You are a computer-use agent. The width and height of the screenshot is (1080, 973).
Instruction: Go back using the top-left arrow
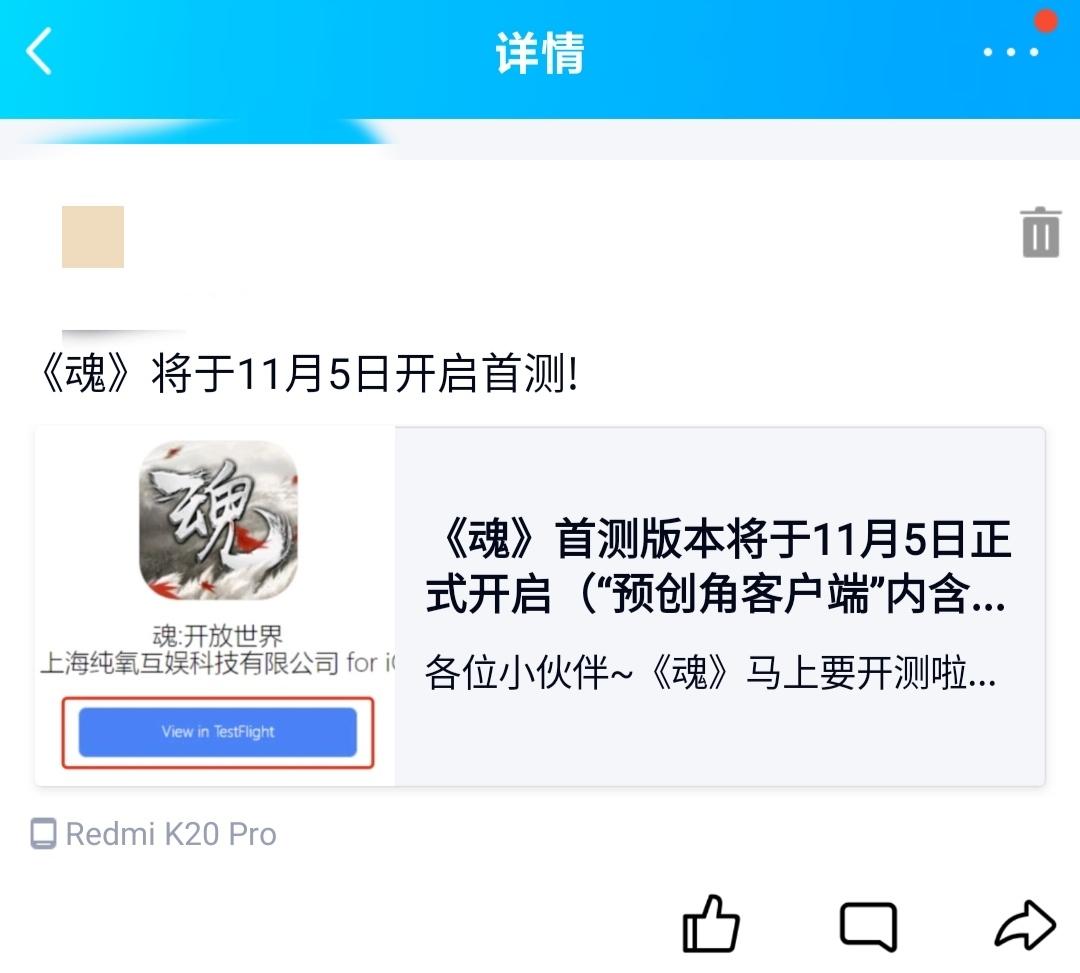[39, 51]
